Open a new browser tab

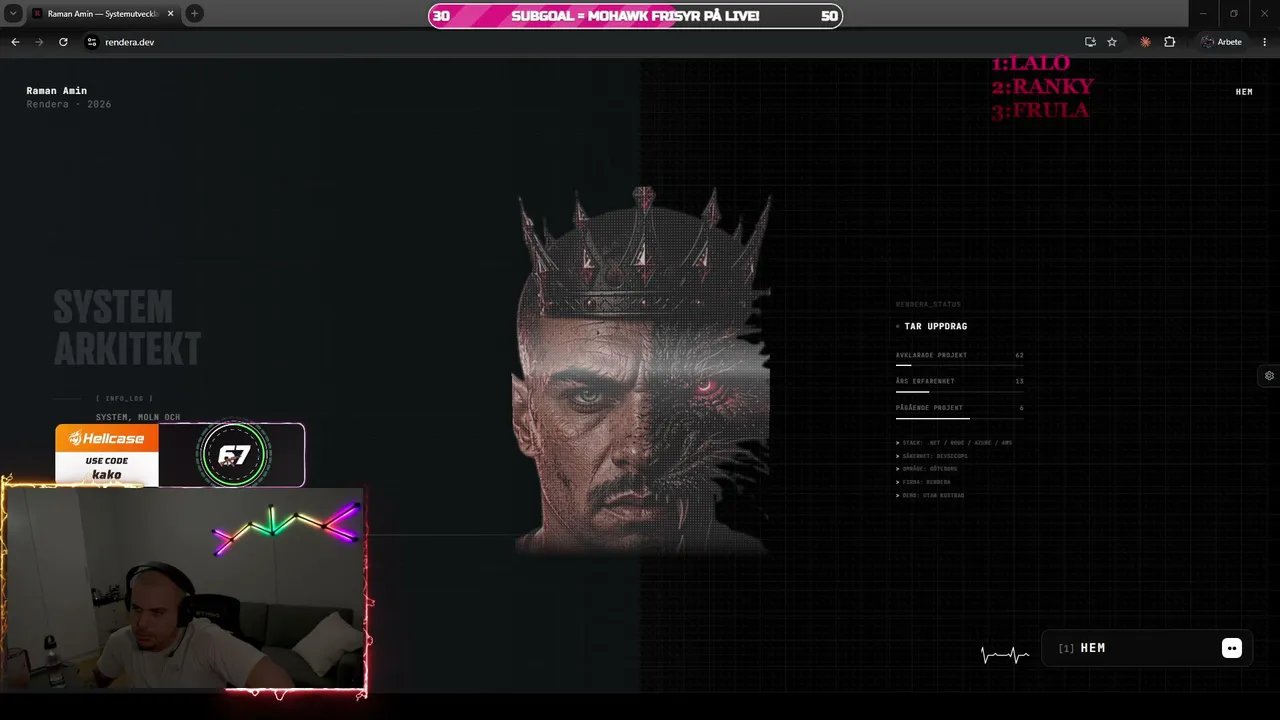(x=194, y=14)
